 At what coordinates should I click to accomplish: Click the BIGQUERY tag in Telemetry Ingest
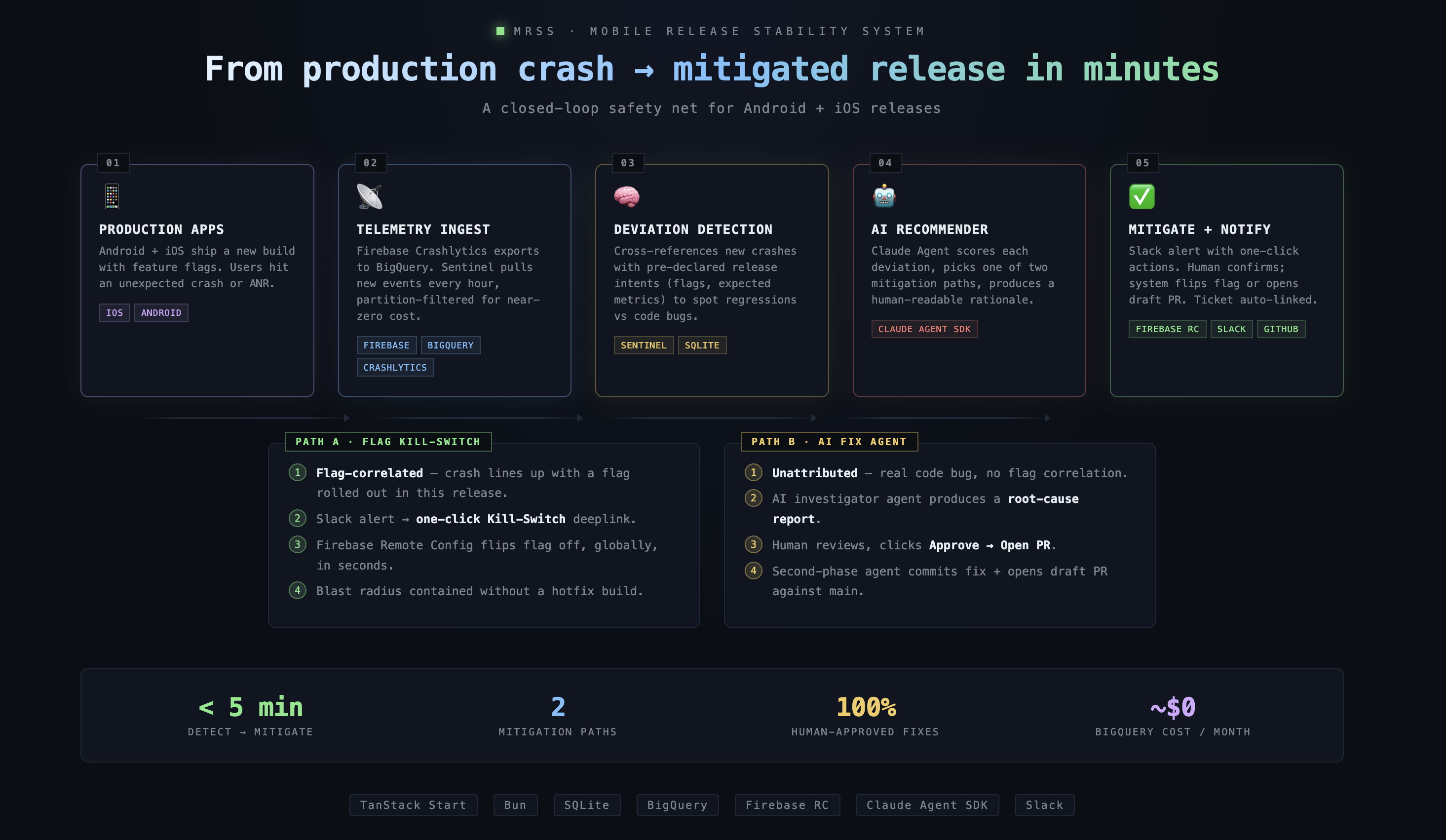tap(451, 345)
